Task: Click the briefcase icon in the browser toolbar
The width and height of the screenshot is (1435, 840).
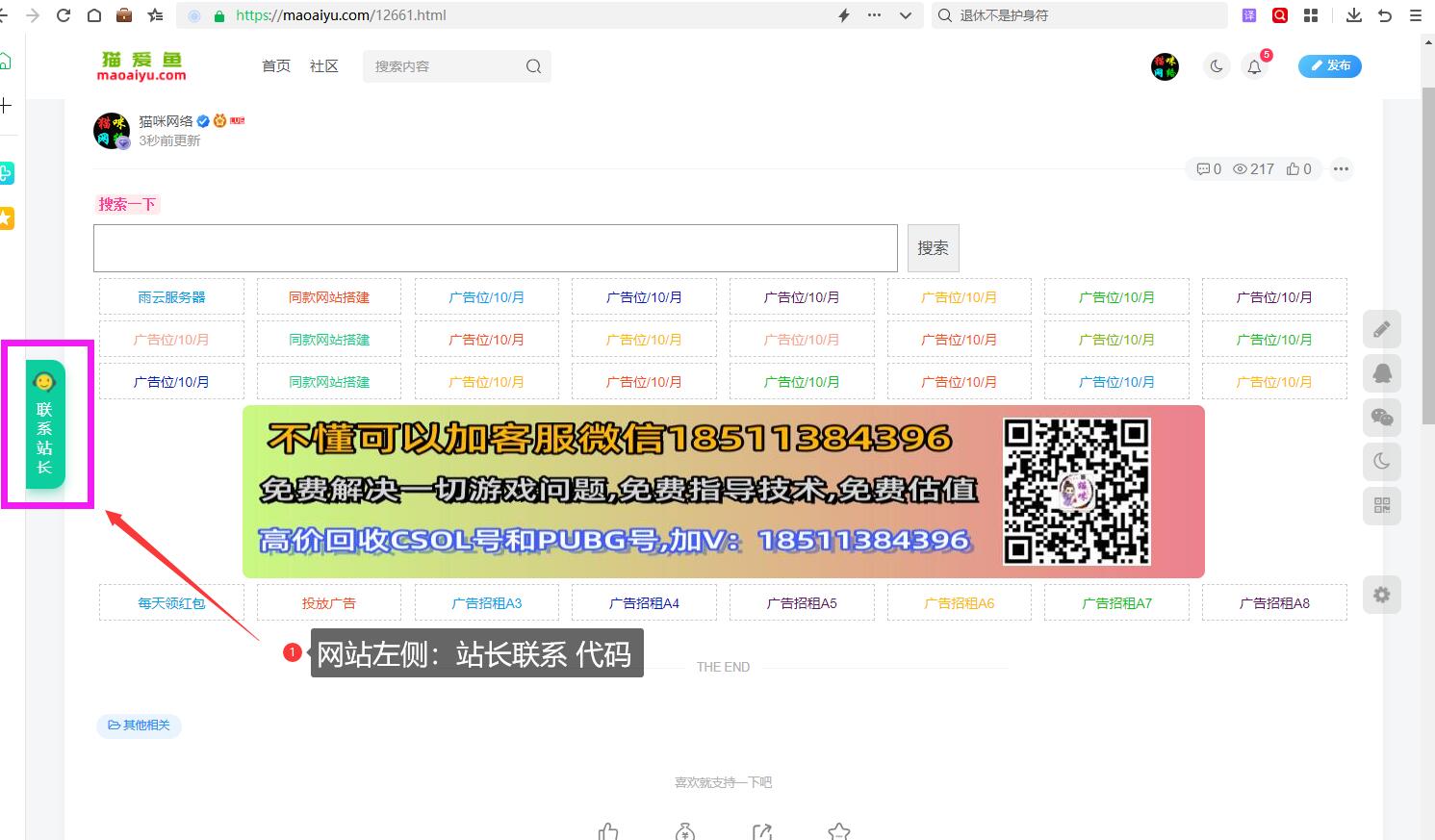Action: [124, 15]
